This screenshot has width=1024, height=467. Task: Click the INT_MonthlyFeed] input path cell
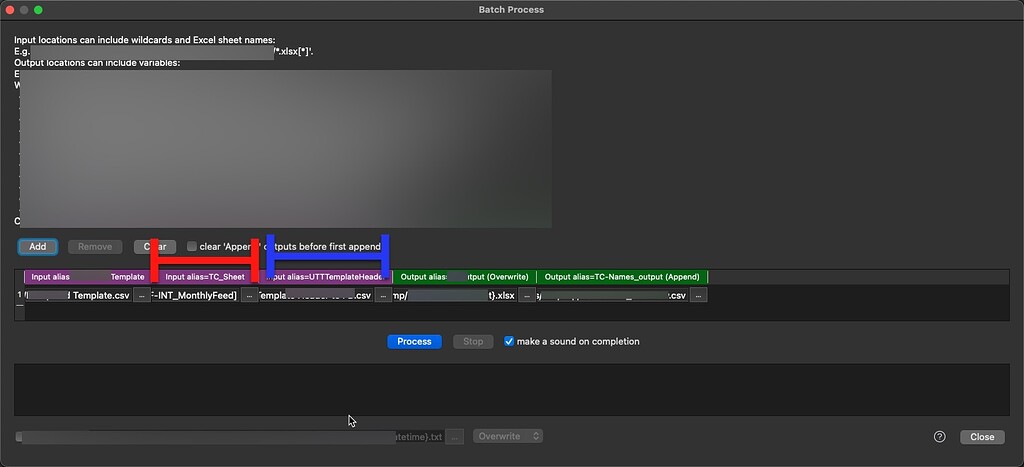196,295
